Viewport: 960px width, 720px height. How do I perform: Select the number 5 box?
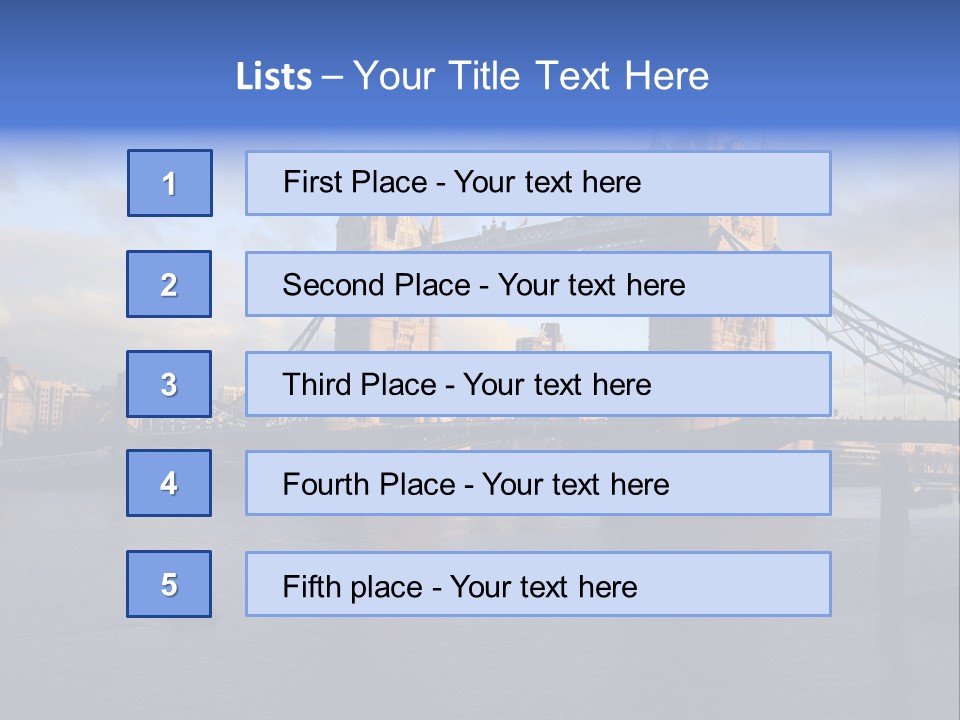click(x=169, y=584)
